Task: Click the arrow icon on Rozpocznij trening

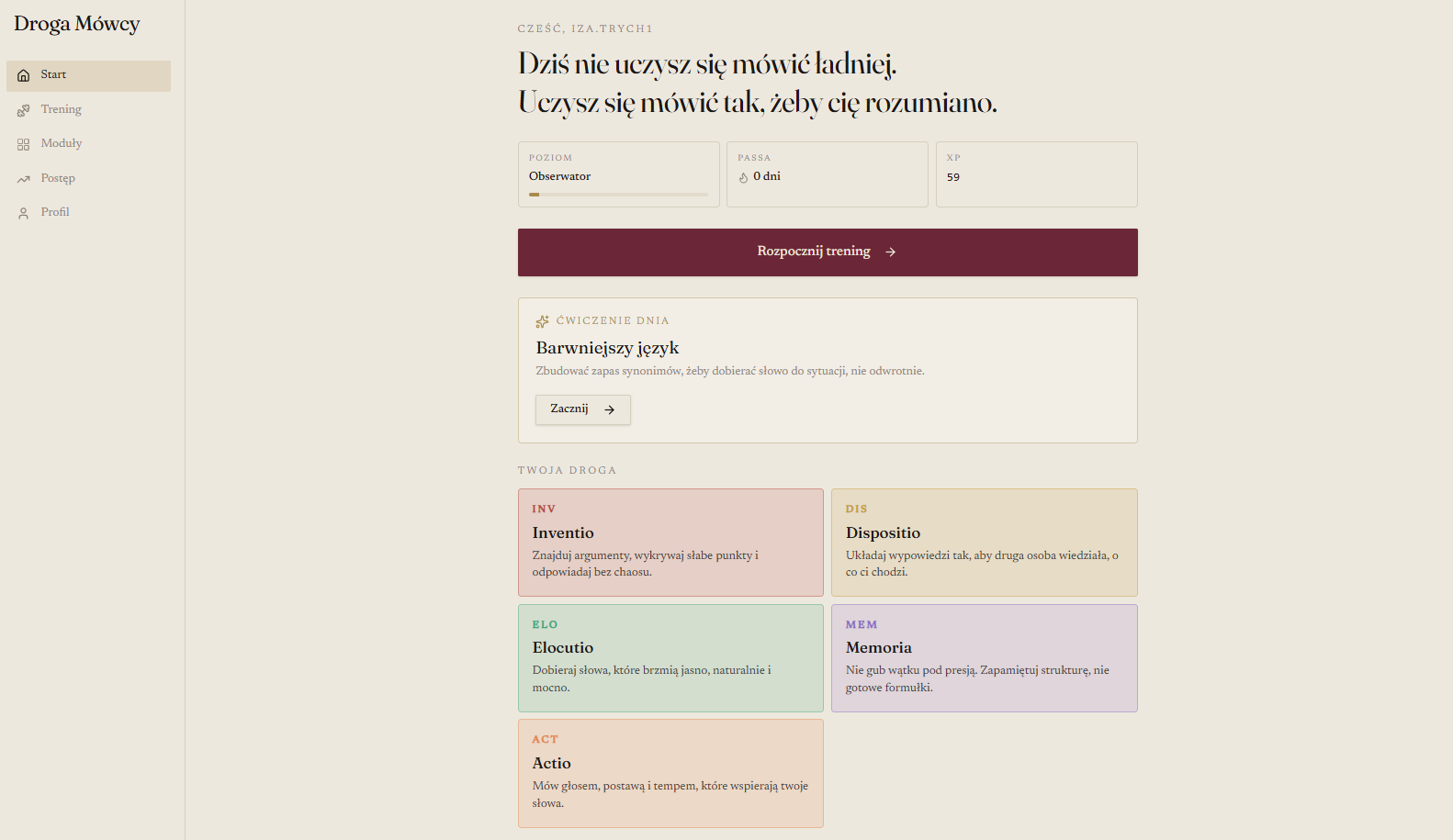Action: (x=890, y=252)
